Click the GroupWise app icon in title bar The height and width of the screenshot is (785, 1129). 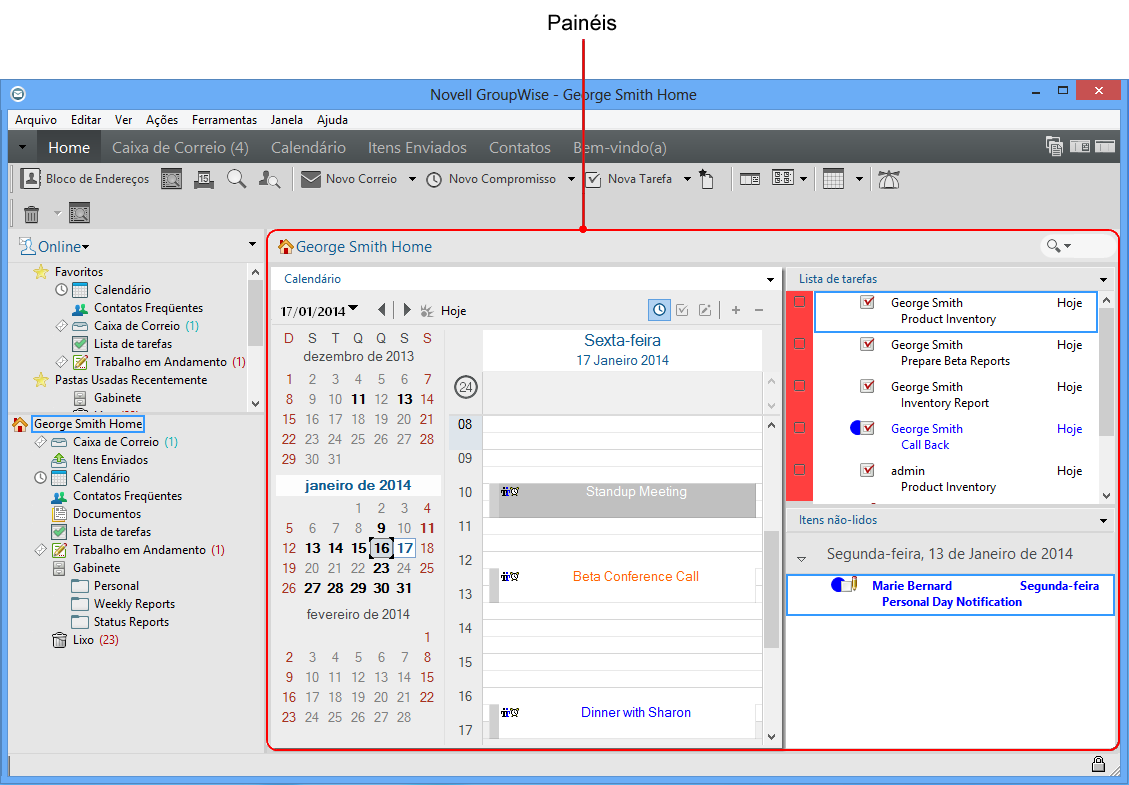19,94
